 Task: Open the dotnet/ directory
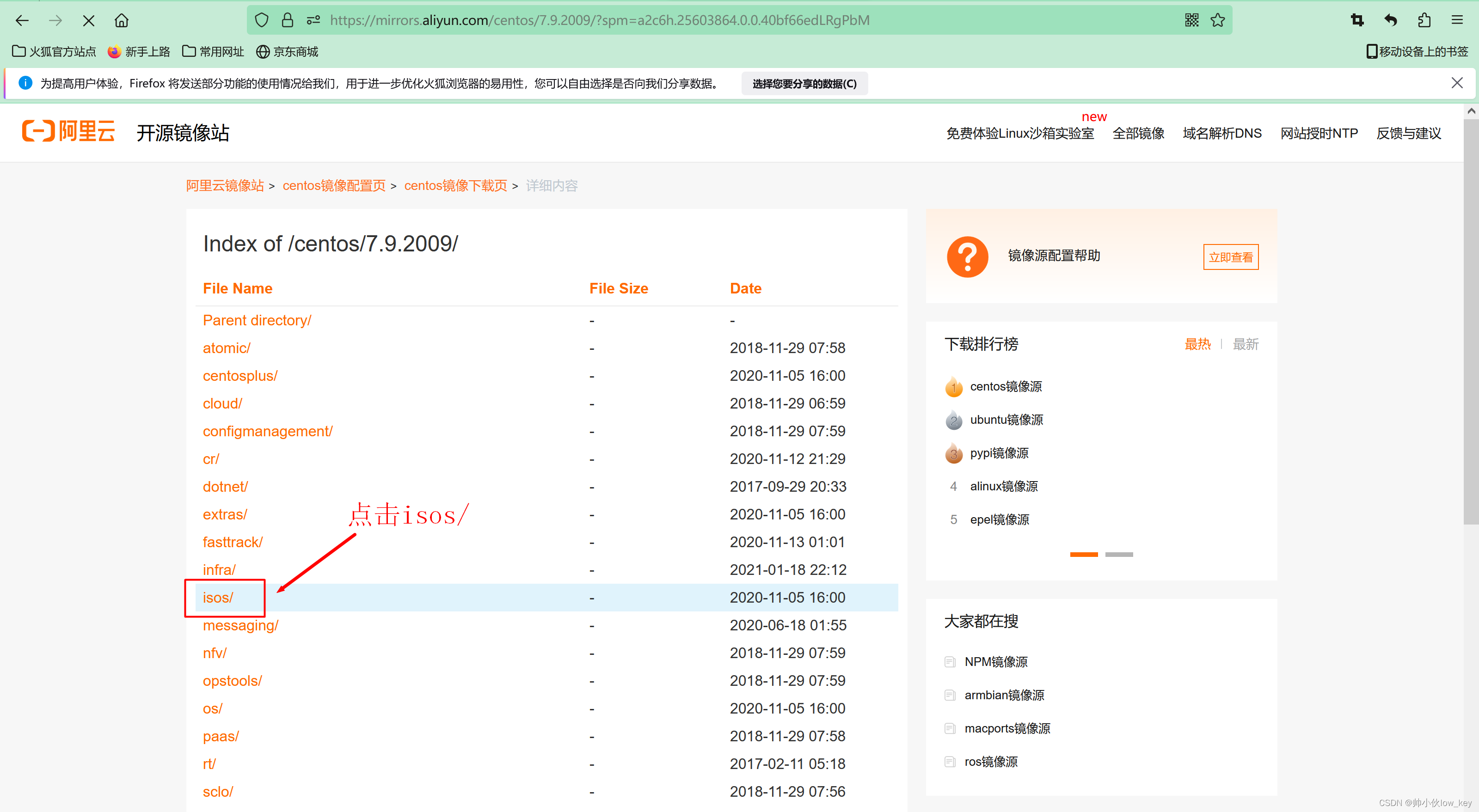pos(225,487)
